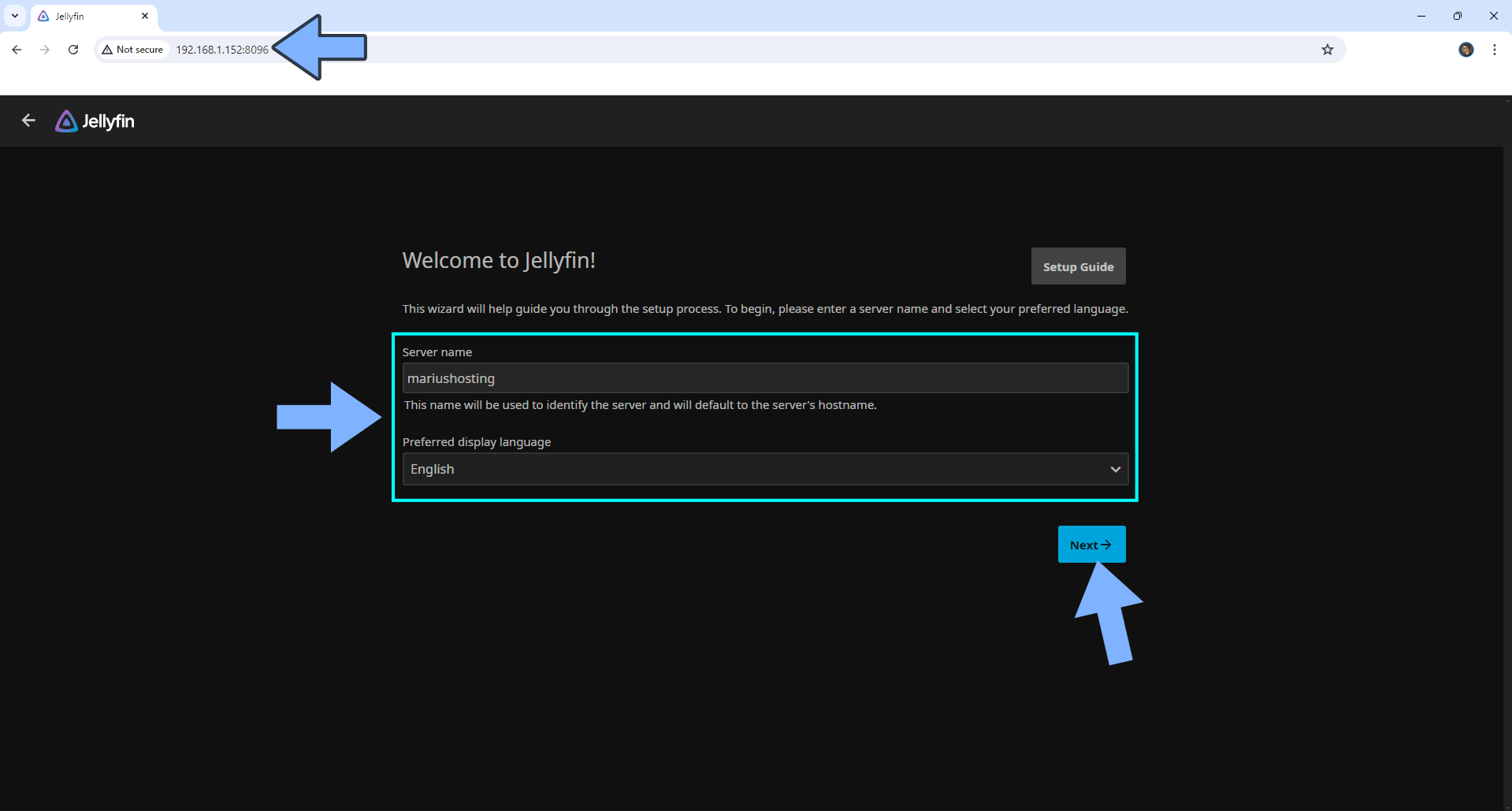Click the Jellyfin logo in the header
1512x811 pixels.
point(95,121)
